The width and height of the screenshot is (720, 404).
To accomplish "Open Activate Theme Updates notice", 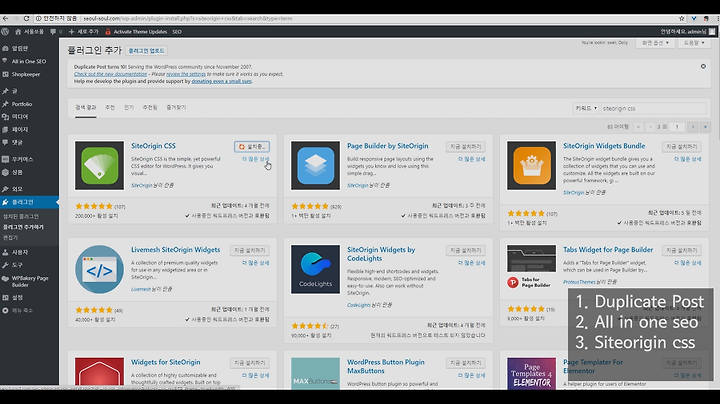I will [x=136, y=32].
